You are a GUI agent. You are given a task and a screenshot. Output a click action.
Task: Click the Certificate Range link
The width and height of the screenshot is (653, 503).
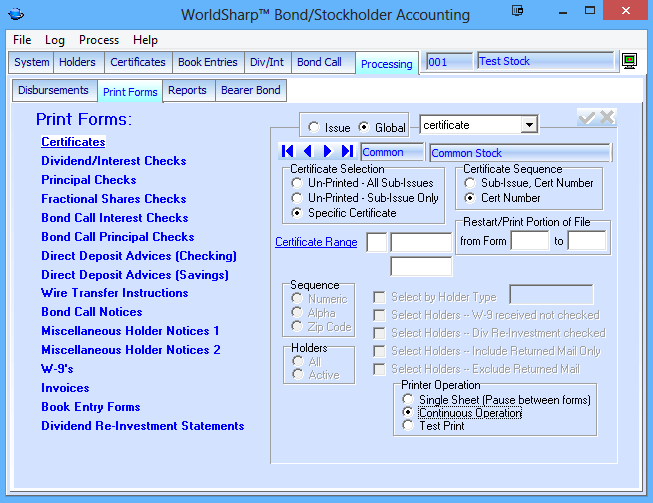click(x=315, y=242)
